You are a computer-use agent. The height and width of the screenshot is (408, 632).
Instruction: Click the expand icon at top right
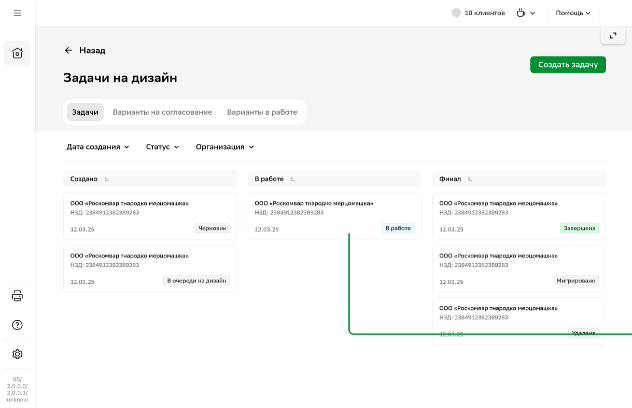[613, 36]
